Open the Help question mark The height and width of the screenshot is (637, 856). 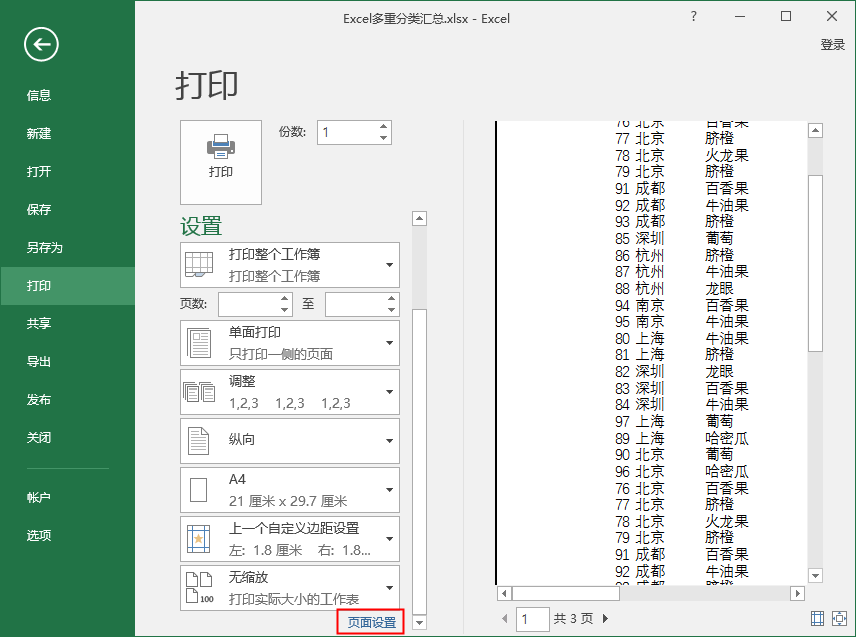click(693, 17)
